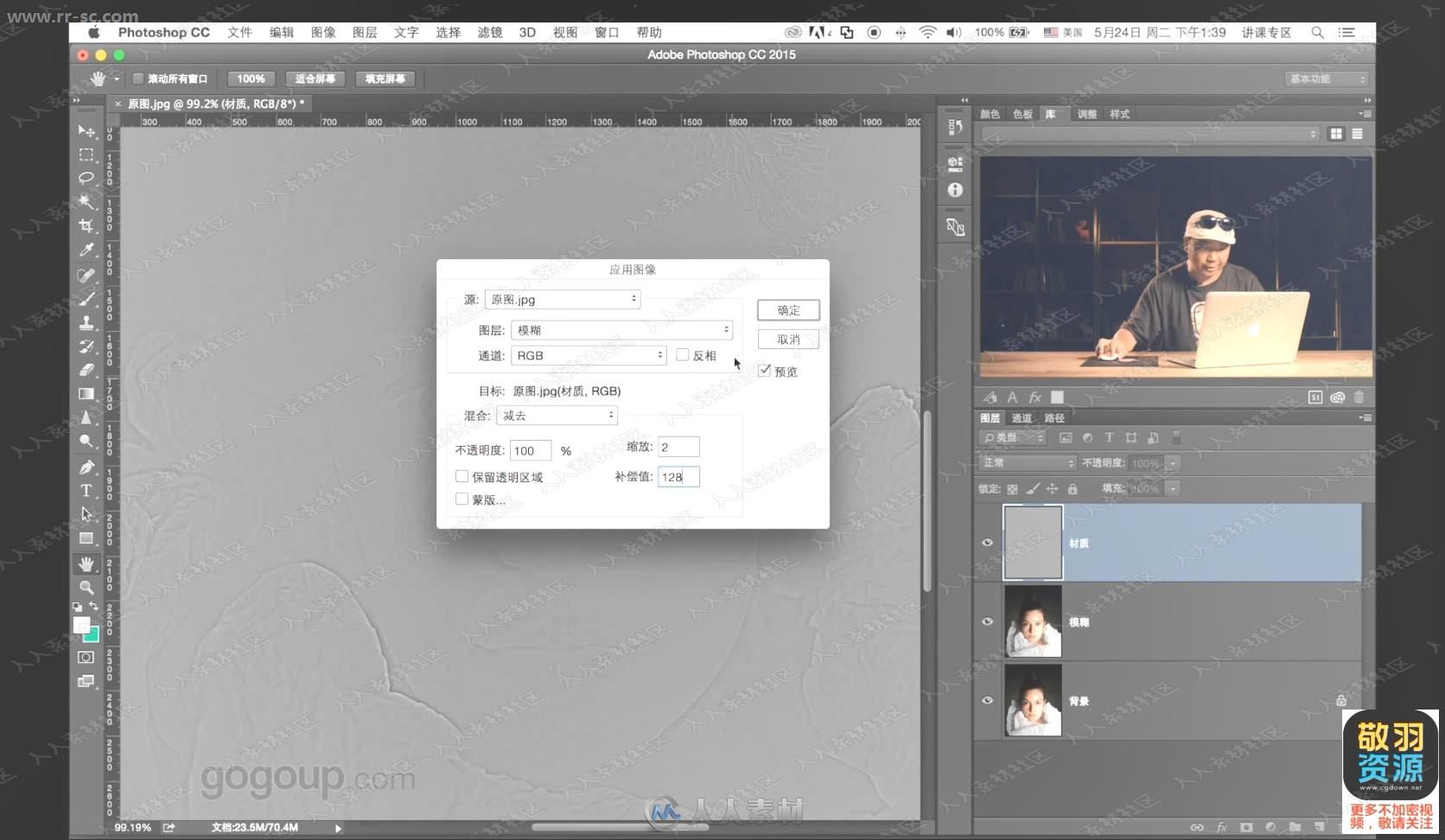Hide the 模糊 layer
Viewport: 1445px width, 840px height.
pos(987,621)
